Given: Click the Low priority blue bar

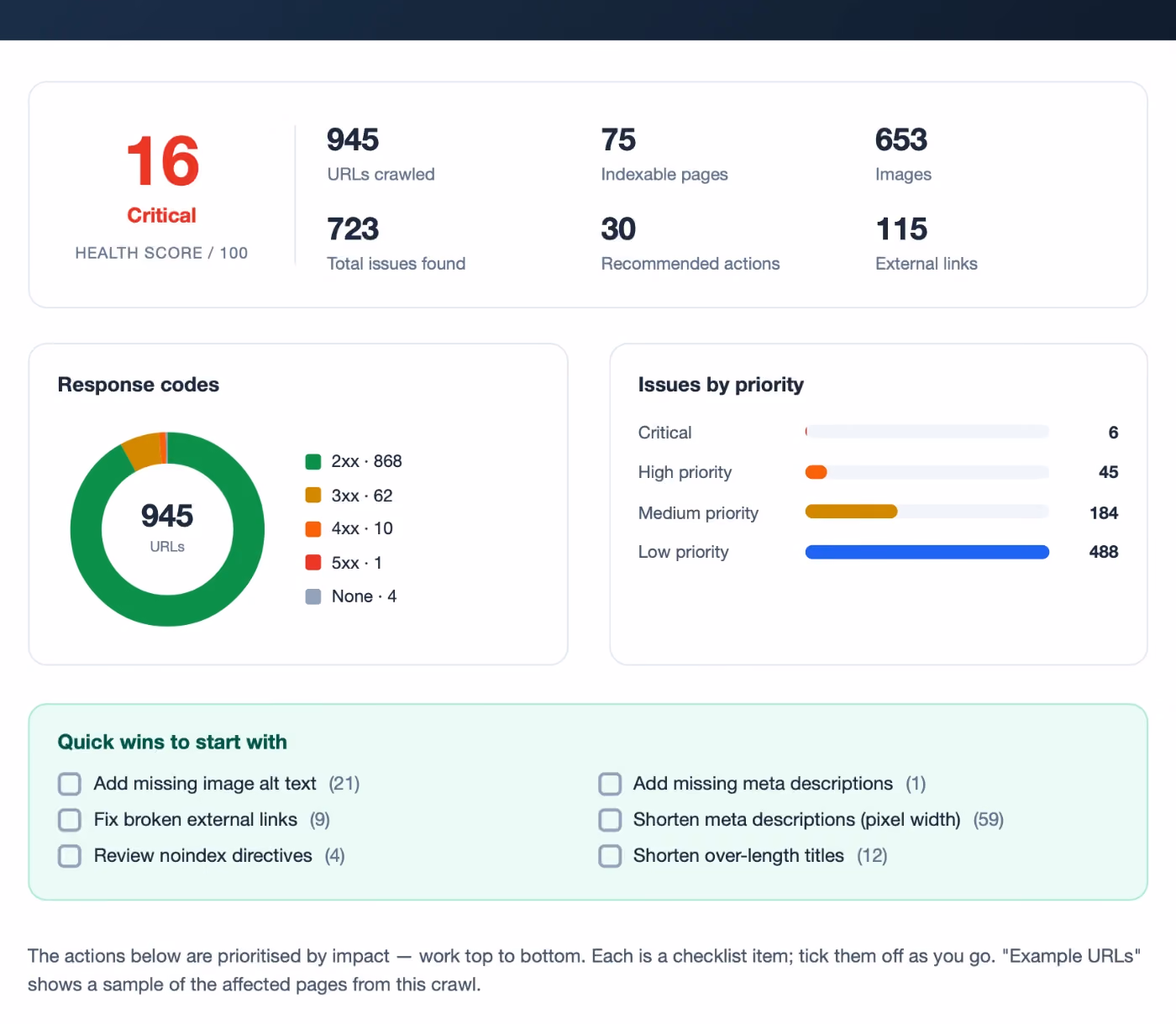Looking at the screenshot, I should click(927, 552).
